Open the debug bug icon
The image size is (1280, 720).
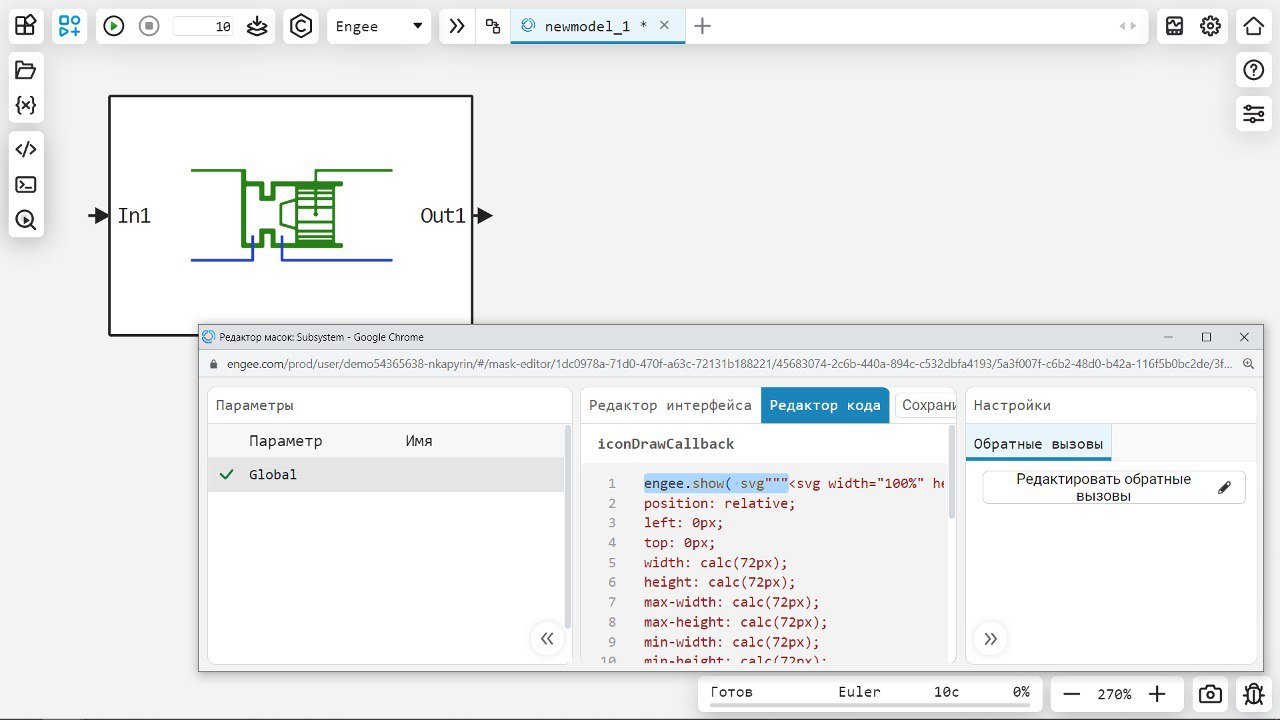(x=1254, y=694)
